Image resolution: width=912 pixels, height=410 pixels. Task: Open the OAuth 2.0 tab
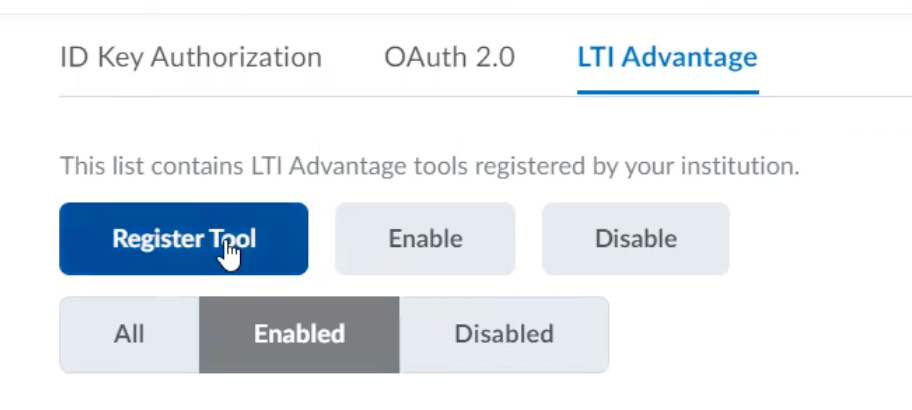[450, 57]
